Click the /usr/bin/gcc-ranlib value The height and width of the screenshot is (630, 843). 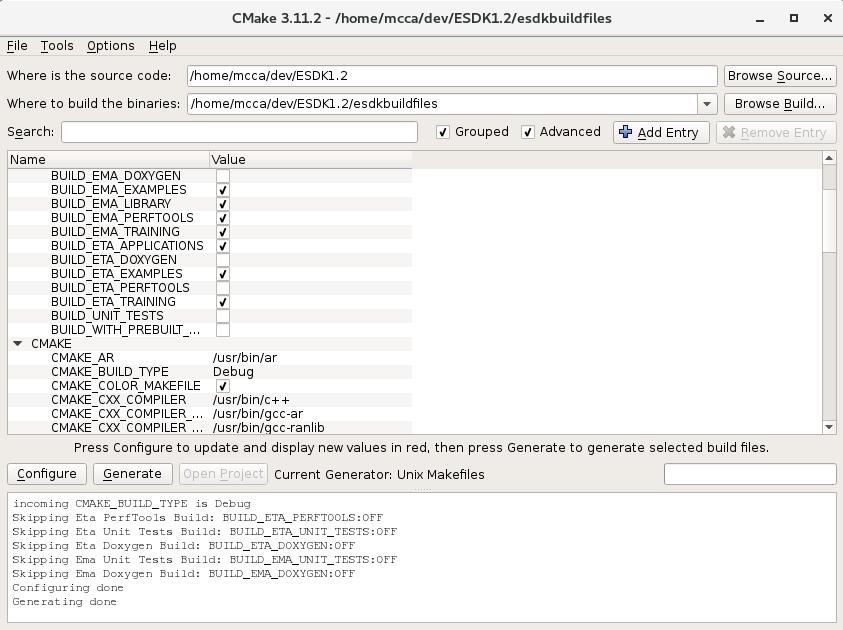pyautogui.click(x=269, y=427)
